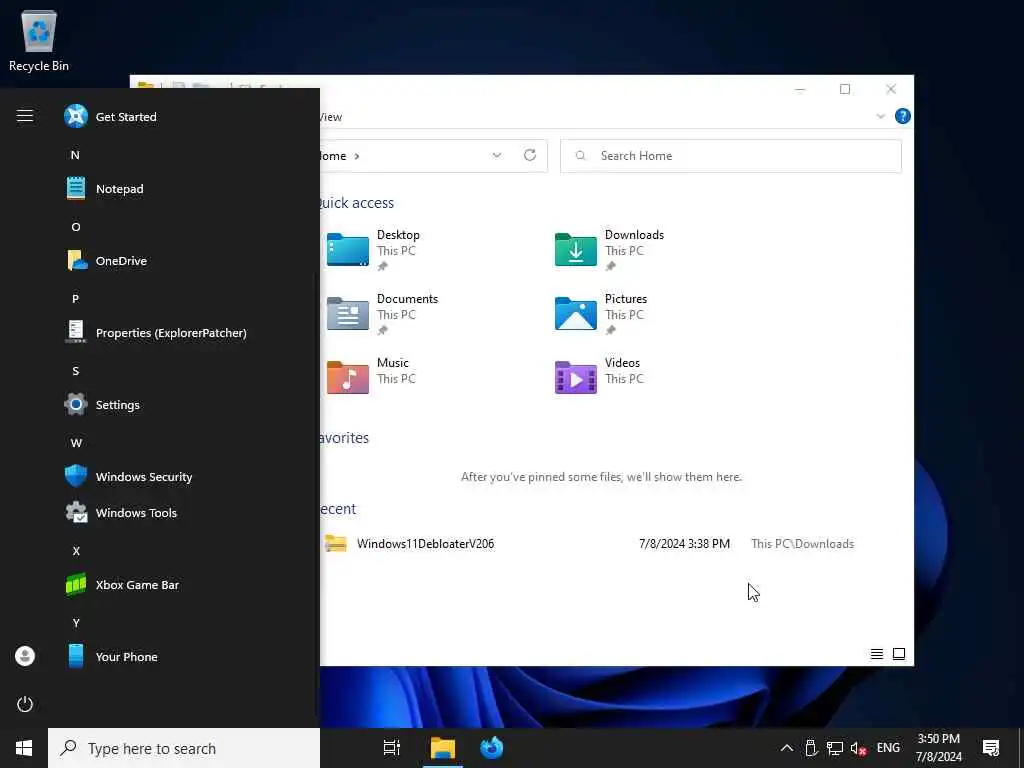Screen dimensions: 1024x768
Task: Open Desktop folder in Quick access
Action: (374, 250)
